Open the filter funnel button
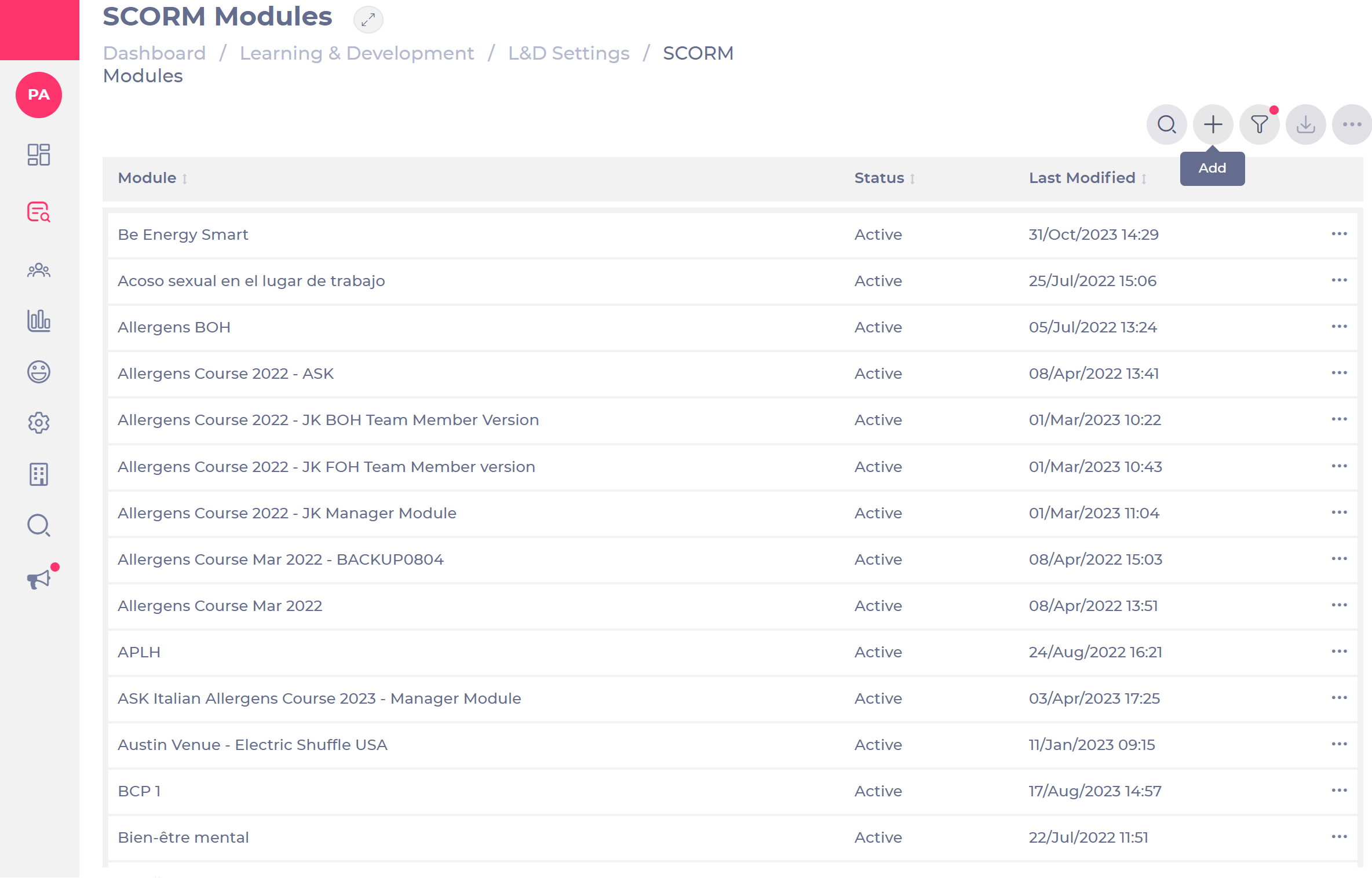1372x878 pixels. click(1259, 125)
